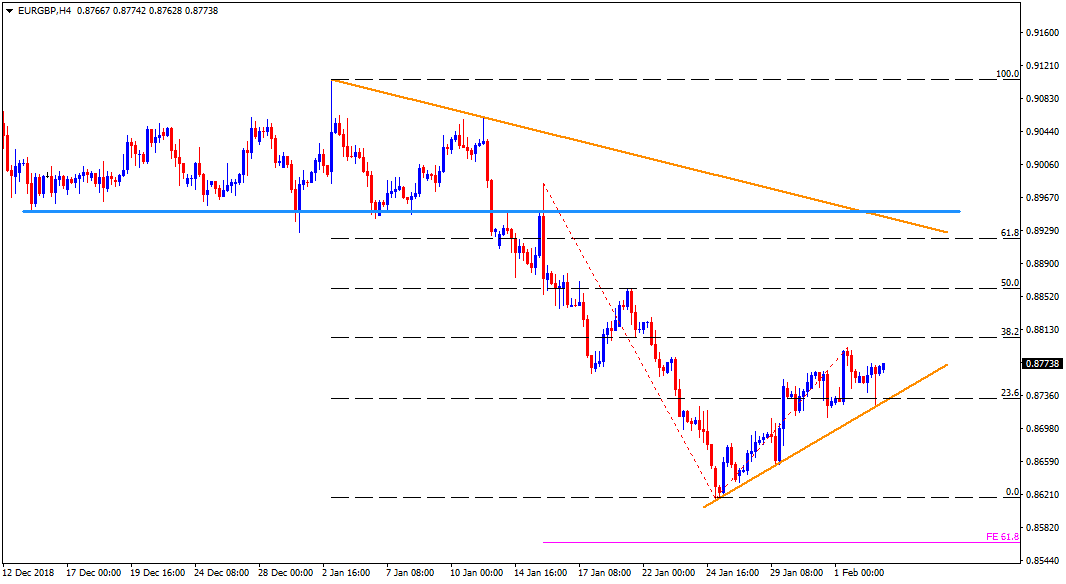
Task: Click the 0.85820 price axis label
Action: 1043,527
